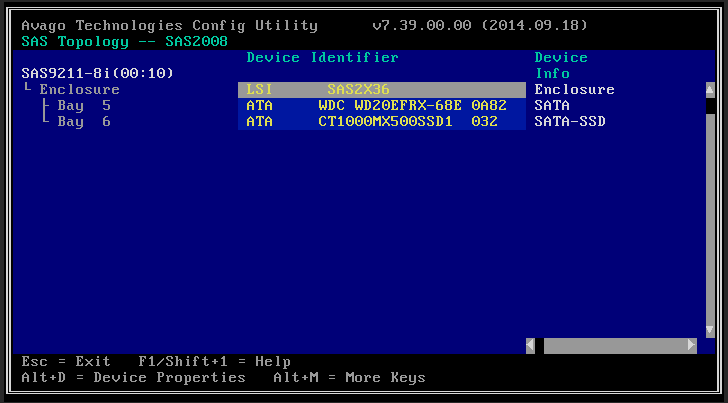Click the horizontal scrollbar track
The image size is (728, 403).
pyautogui.click(x=615, y=345)
